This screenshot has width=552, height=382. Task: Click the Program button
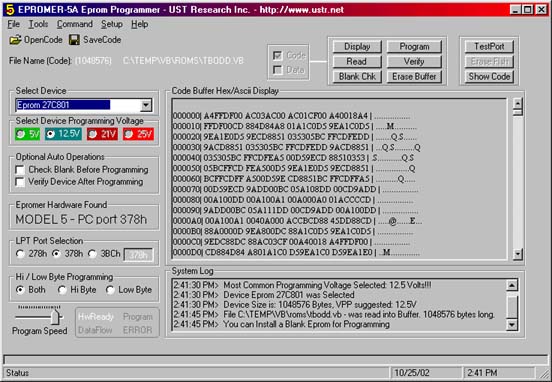[414, 46]
